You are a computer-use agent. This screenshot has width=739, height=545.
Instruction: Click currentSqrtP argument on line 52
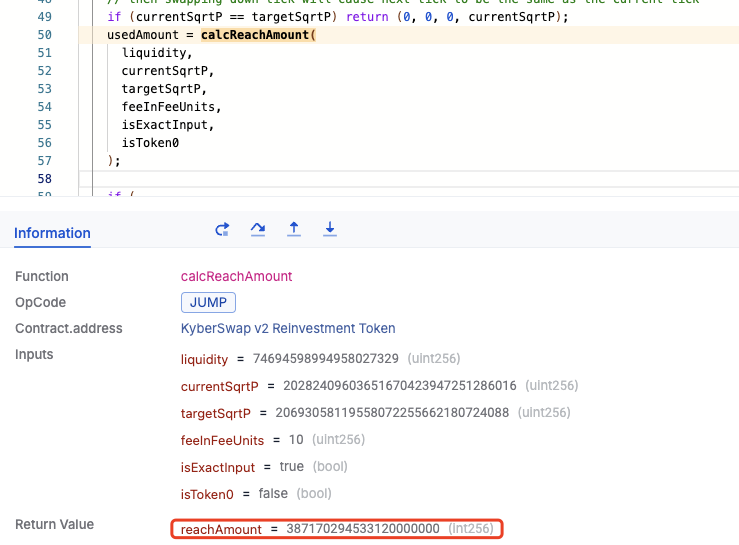click(x=164, y=71)
